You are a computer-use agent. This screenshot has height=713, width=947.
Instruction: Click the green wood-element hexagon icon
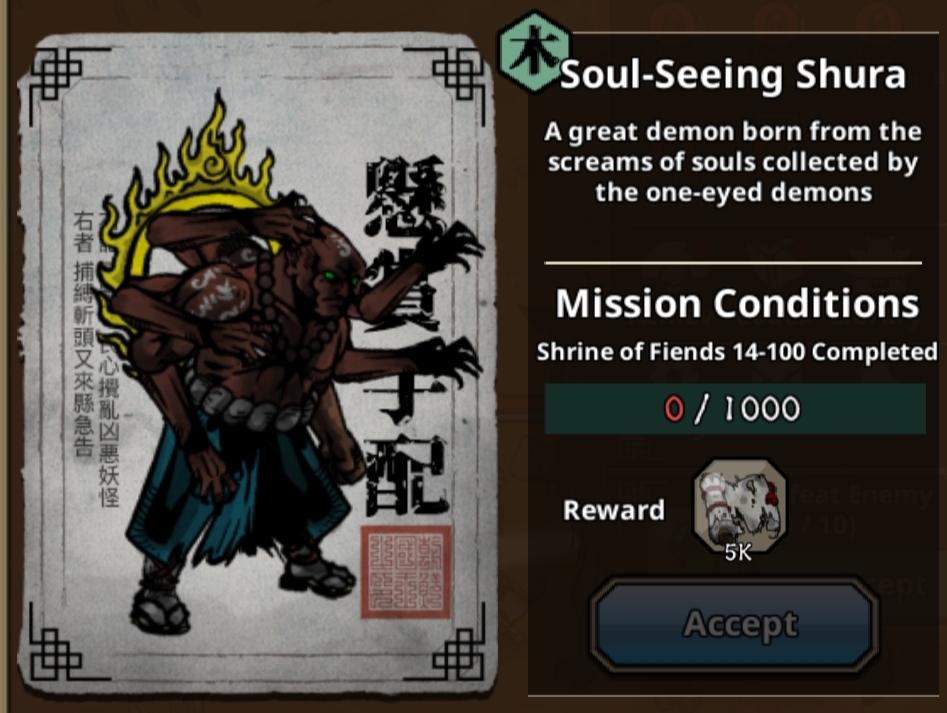pos(535,52)
